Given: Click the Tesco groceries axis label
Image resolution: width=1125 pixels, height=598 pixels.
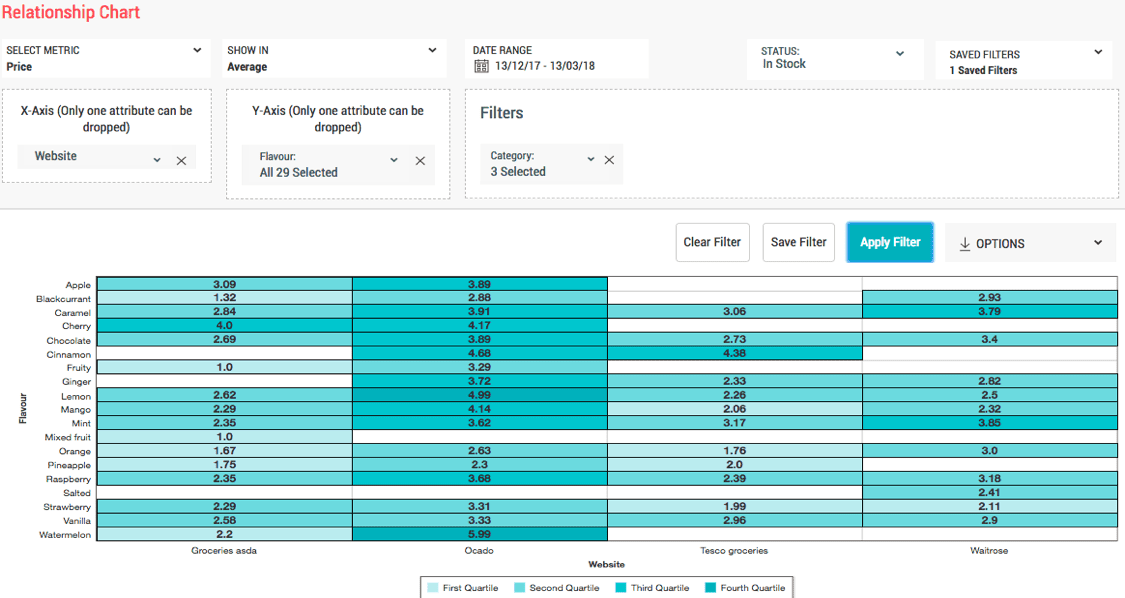Looking at the screenshot, I should click(734, 551).
